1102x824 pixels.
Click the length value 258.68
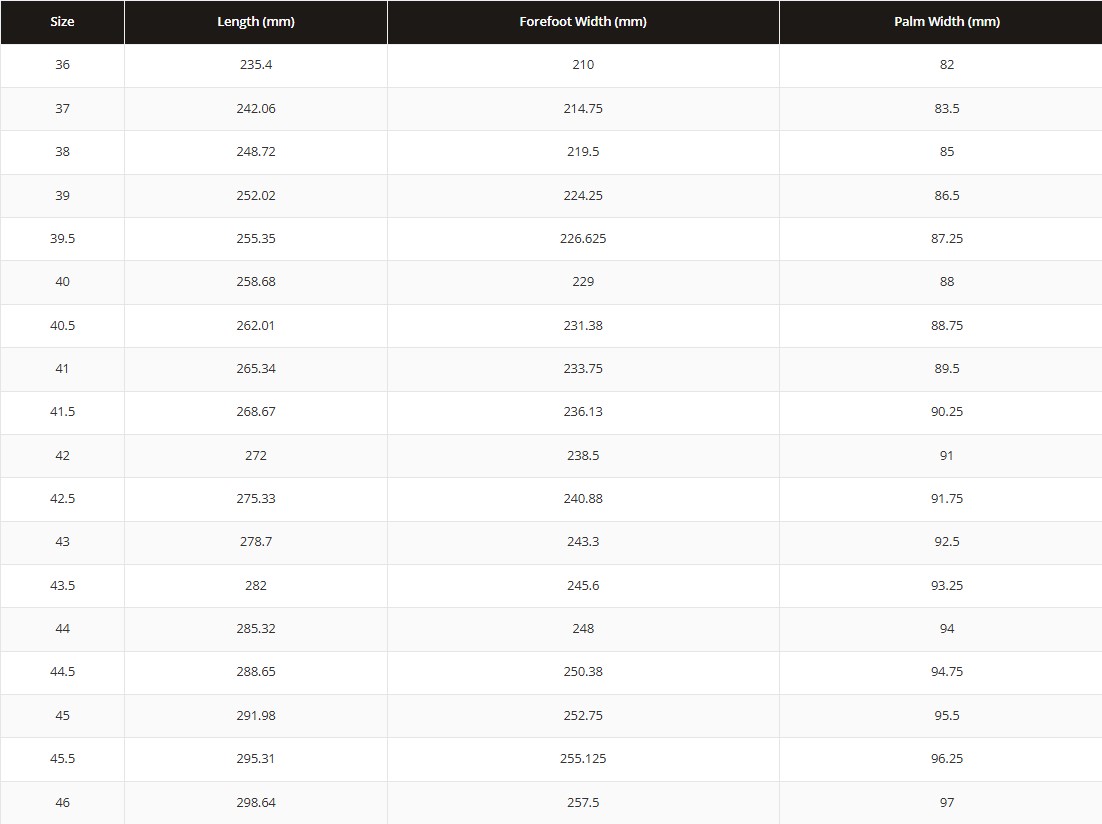pos(256,282)
